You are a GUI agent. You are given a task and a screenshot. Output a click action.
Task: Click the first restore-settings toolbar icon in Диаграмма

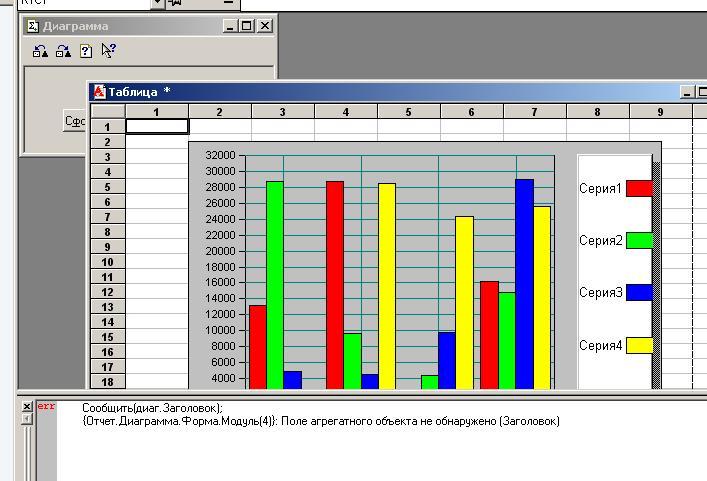40,51
